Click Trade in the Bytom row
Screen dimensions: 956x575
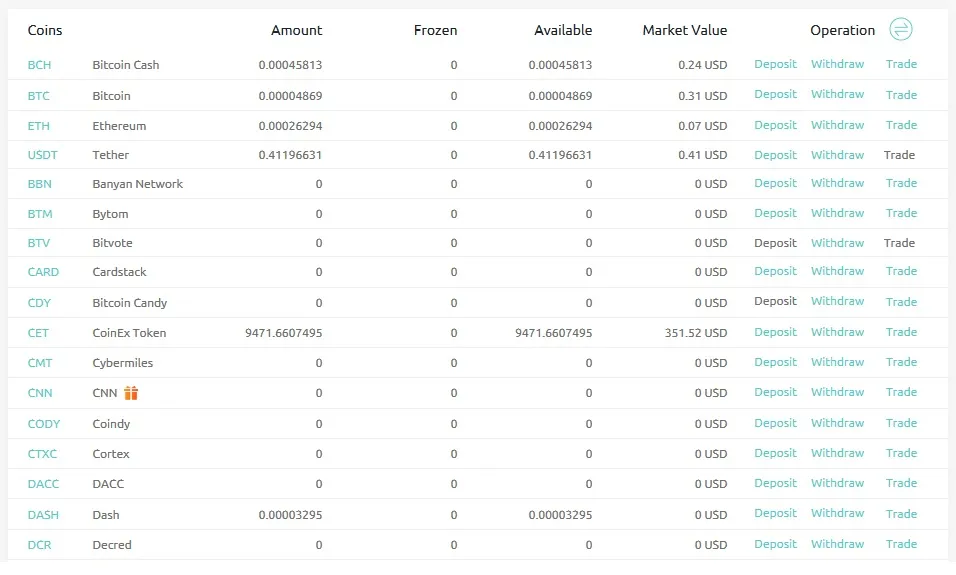click(x=901, y=213)
